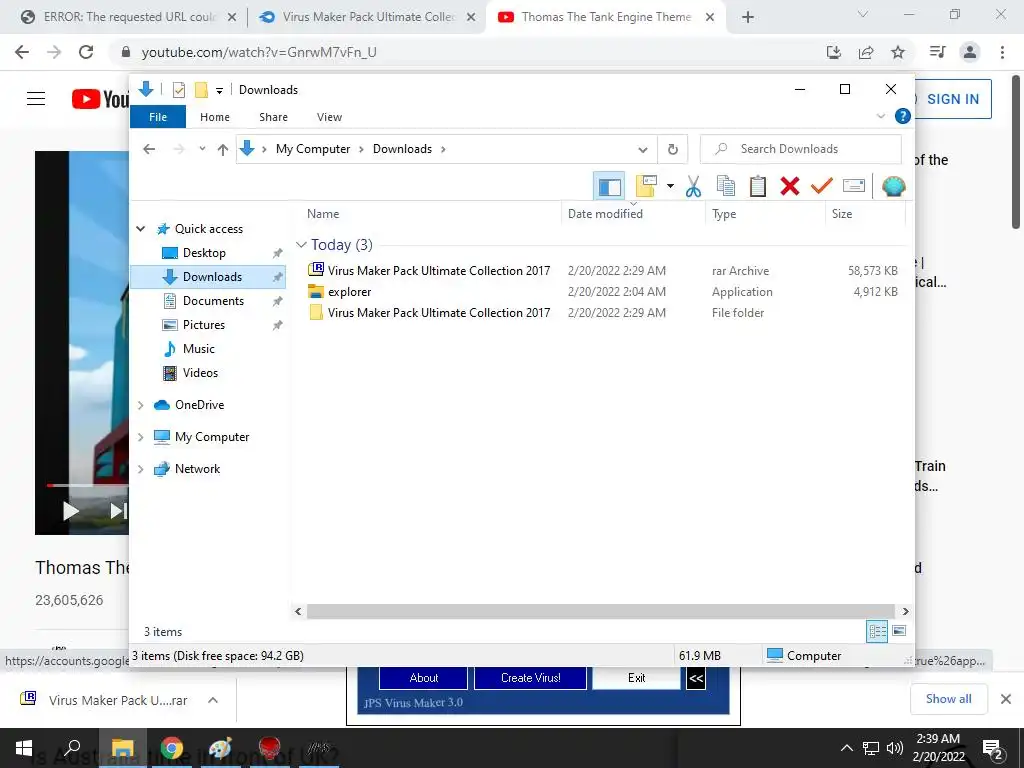
Task: Click the scroll right arrow in Explorer
Action: pos(905,611)
